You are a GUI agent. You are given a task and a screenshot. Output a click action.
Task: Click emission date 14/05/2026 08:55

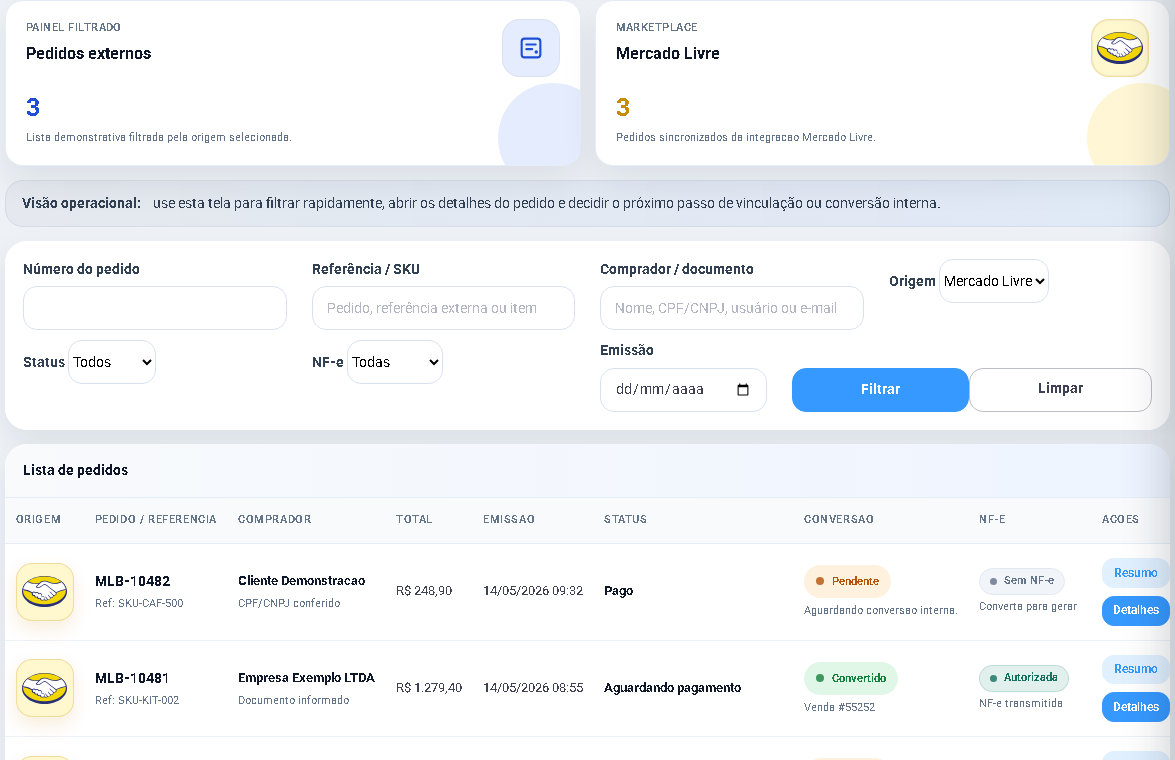click(x=533, y=687)
